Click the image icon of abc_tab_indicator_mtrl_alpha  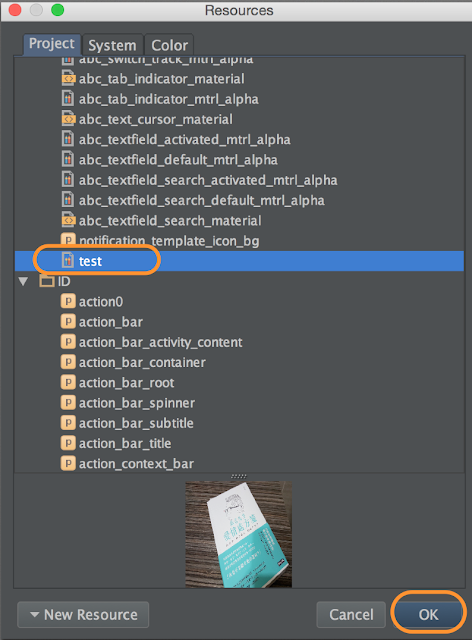coord(68,99)
